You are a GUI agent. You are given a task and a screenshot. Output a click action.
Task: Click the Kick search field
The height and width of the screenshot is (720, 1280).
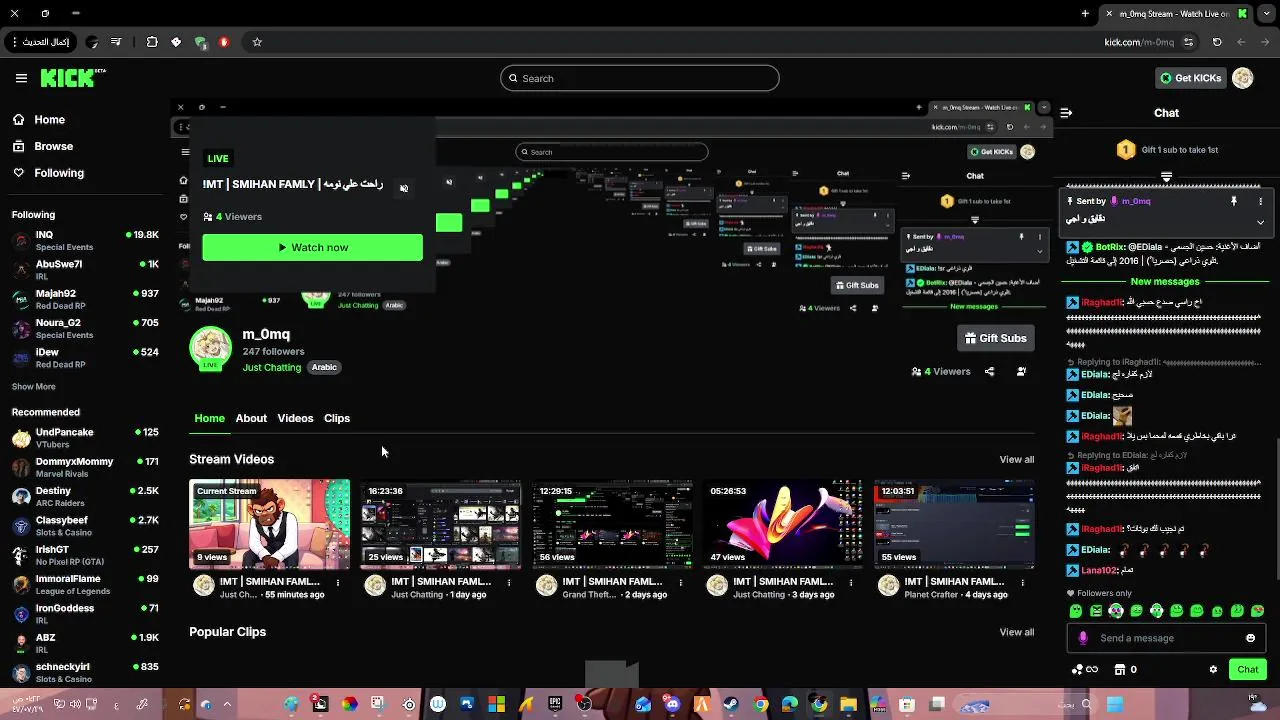pyautogui.click(x=640, y=78)
